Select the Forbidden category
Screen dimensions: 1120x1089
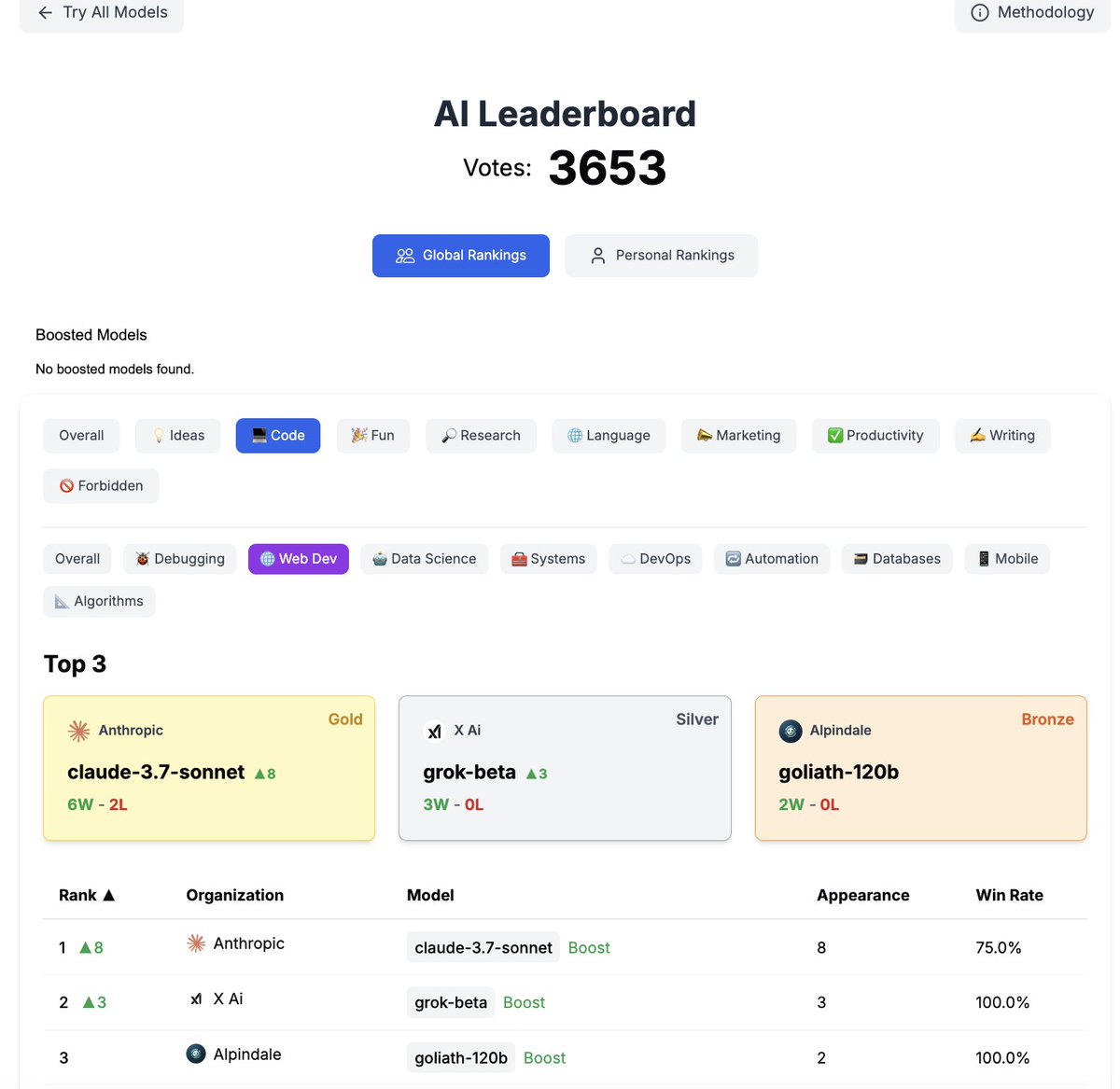tap(101, 486)
